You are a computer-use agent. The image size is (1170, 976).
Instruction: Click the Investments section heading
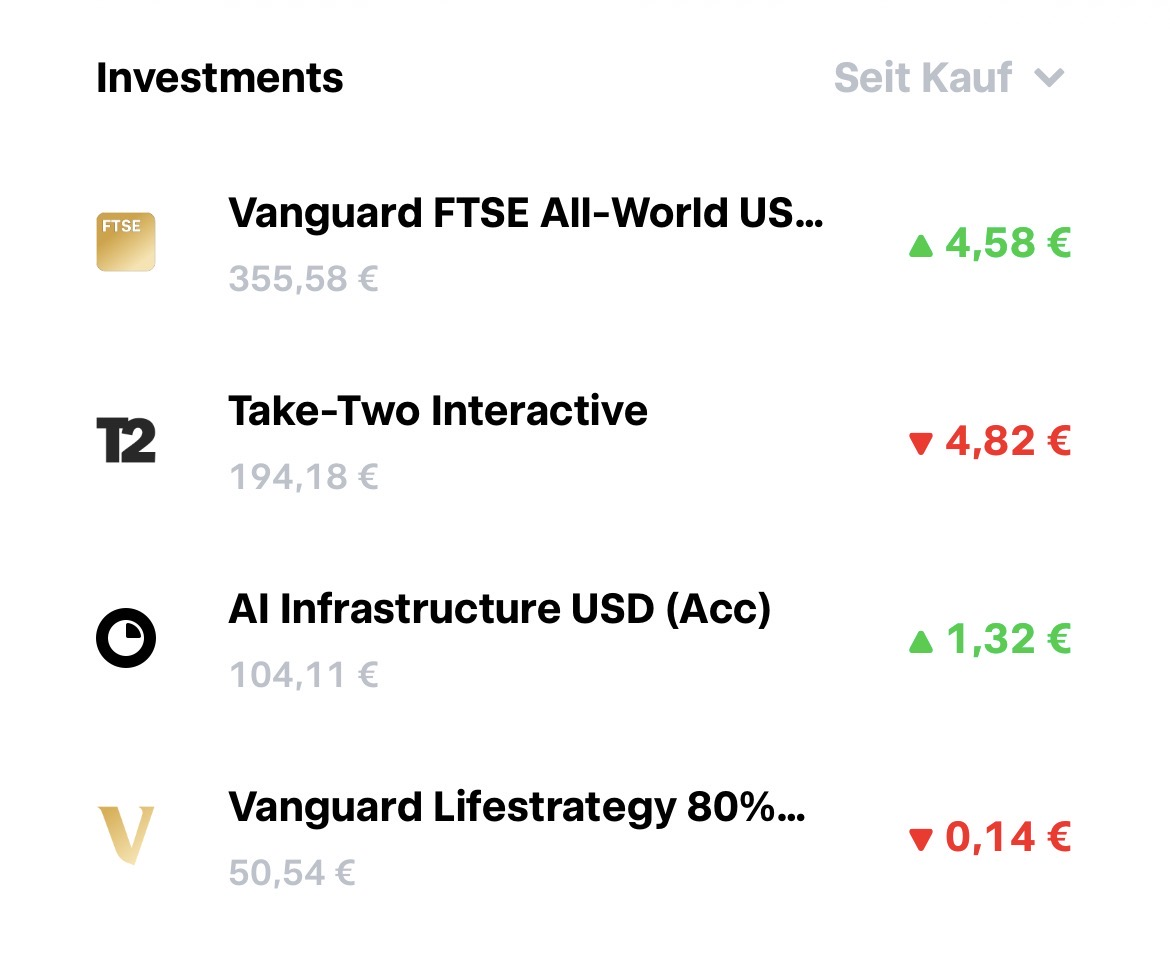[220, 78]
